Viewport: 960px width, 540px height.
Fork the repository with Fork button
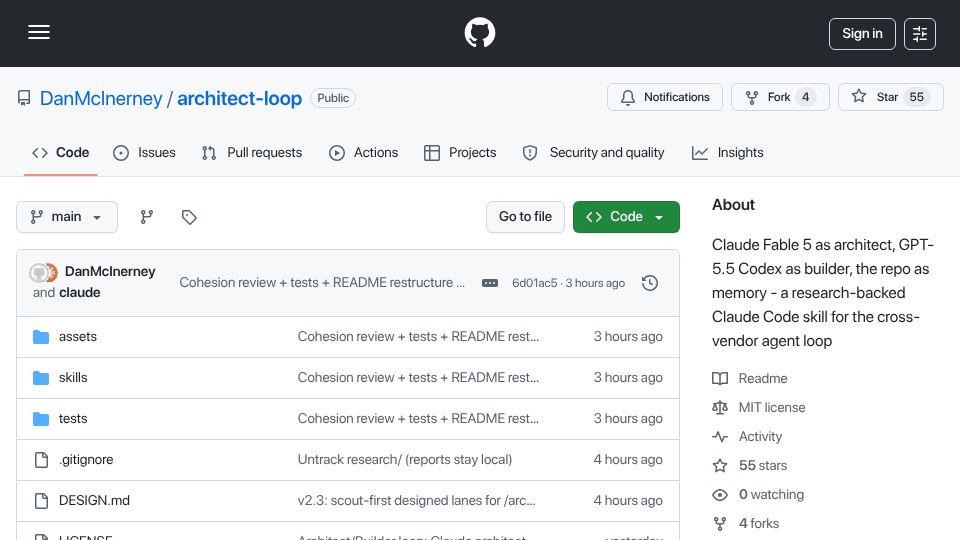780,97
